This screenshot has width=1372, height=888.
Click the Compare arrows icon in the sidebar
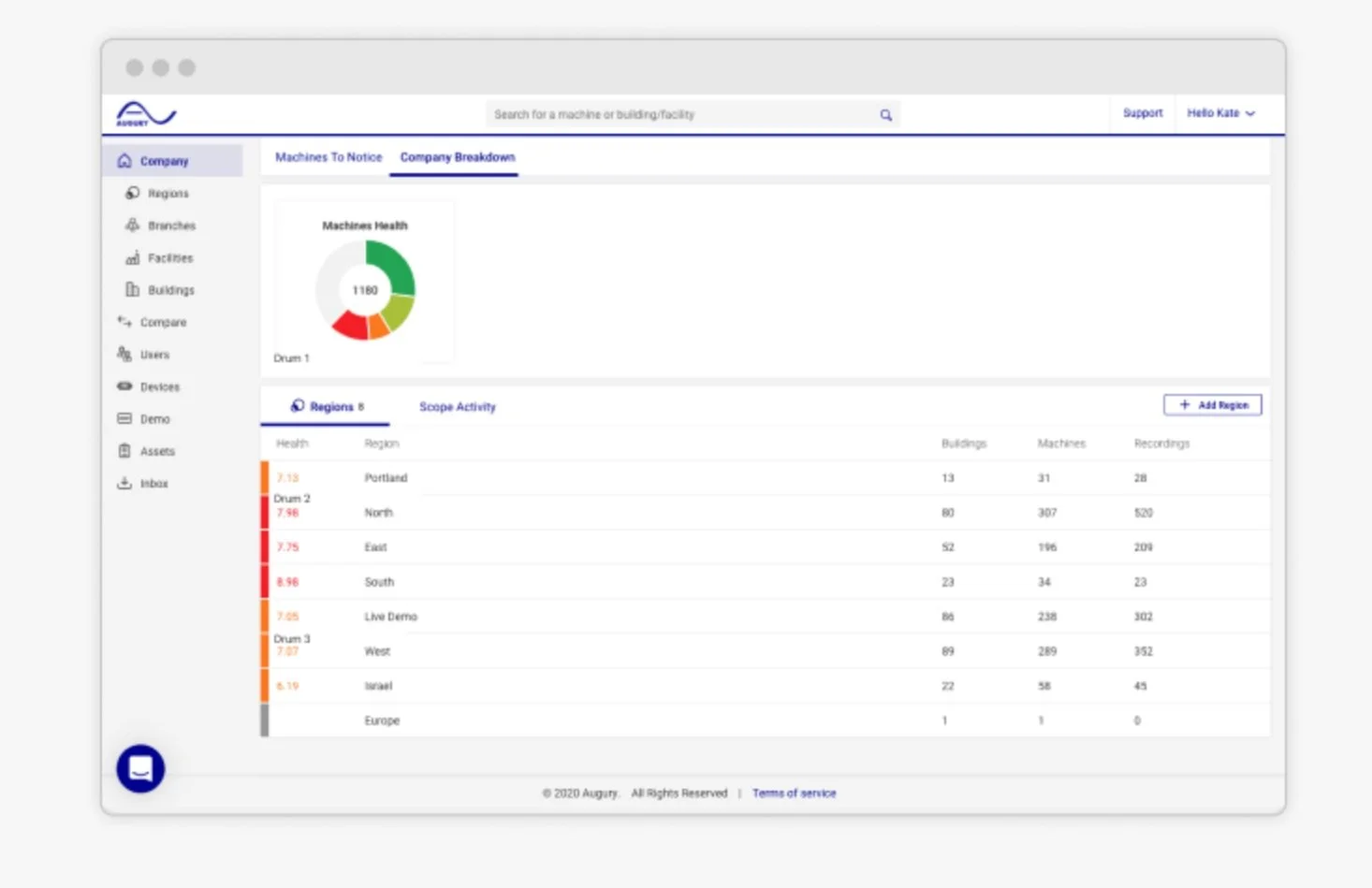click(124, 322)
